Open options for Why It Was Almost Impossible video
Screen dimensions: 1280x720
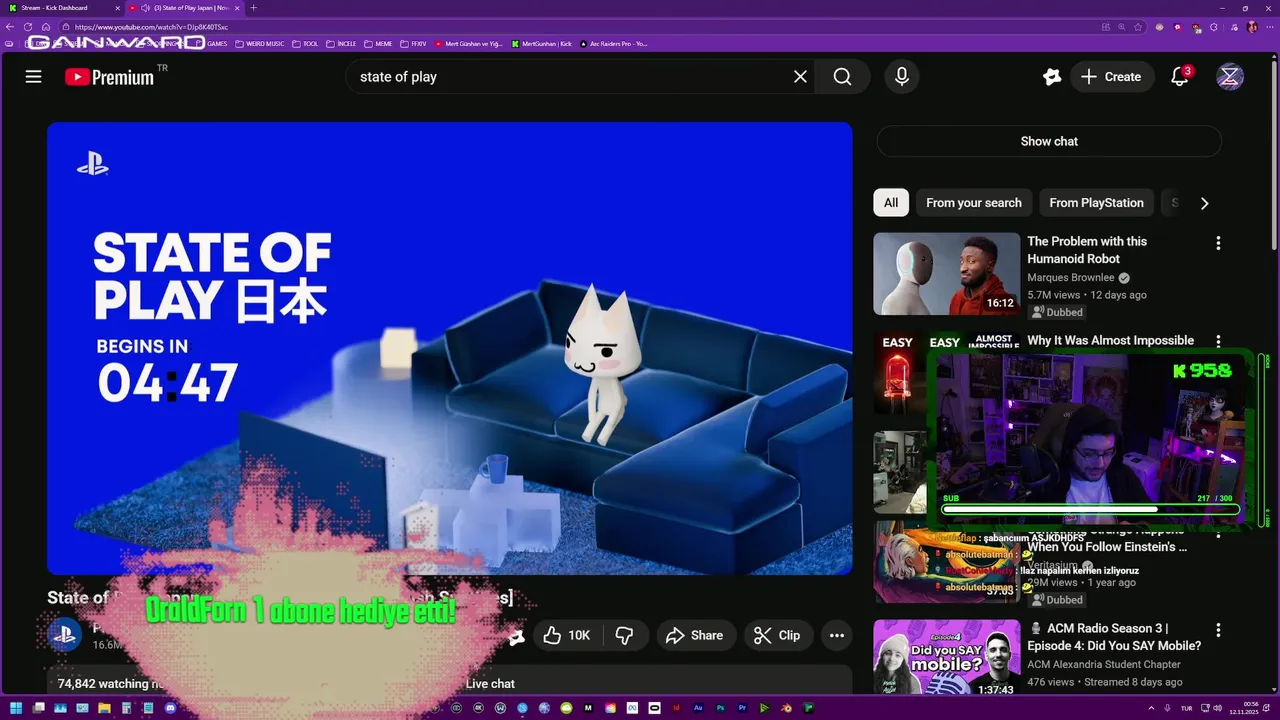(x=1218, y=342)
